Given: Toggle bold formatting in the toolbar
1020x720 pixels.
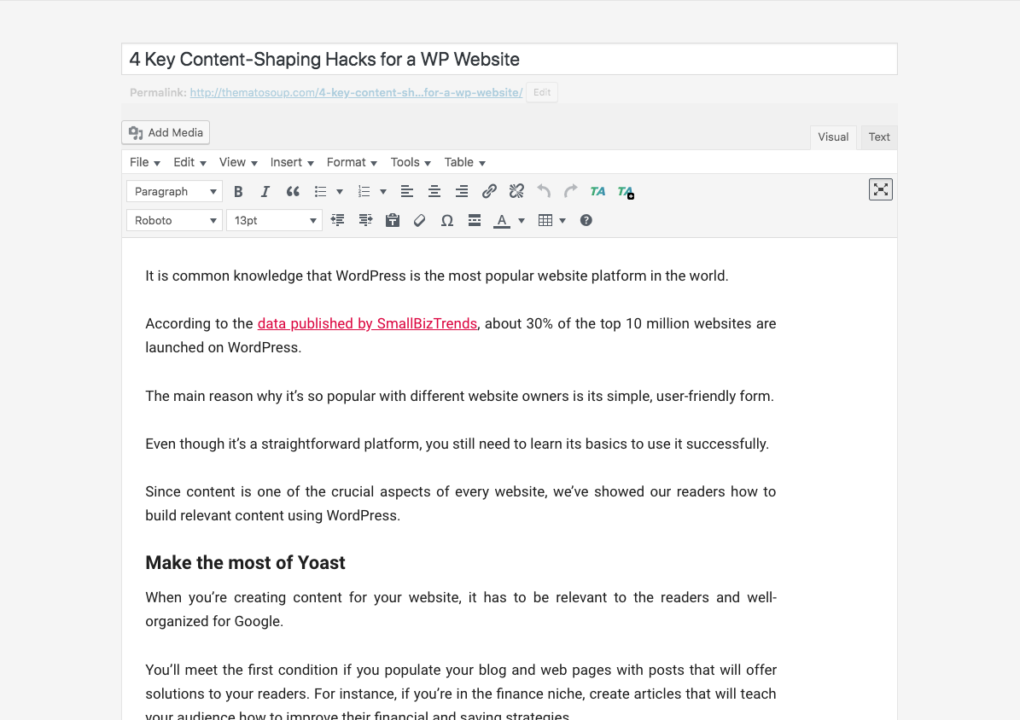Looking at the screenshot, I should (238, 192).
